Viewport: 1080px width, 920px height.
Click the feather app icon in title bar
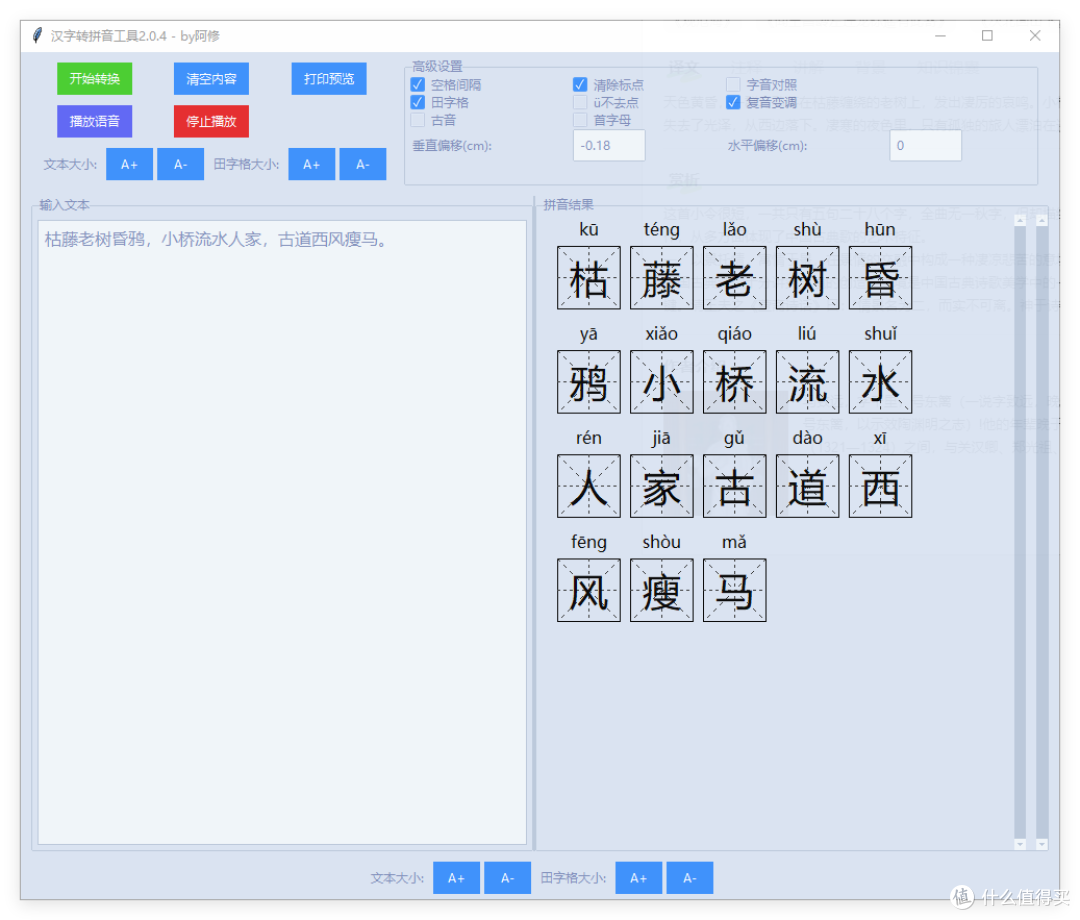[x=37, y=35]
